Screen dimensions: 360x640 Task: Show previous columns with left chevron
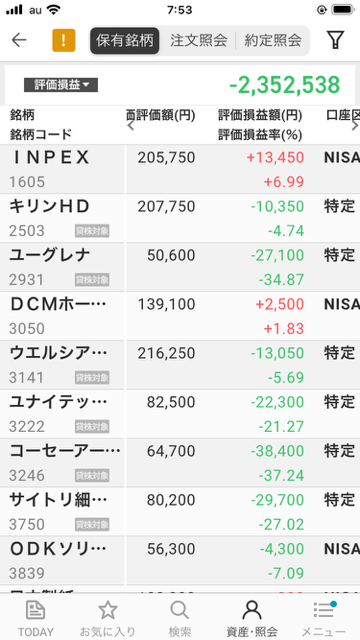[131, 126]
